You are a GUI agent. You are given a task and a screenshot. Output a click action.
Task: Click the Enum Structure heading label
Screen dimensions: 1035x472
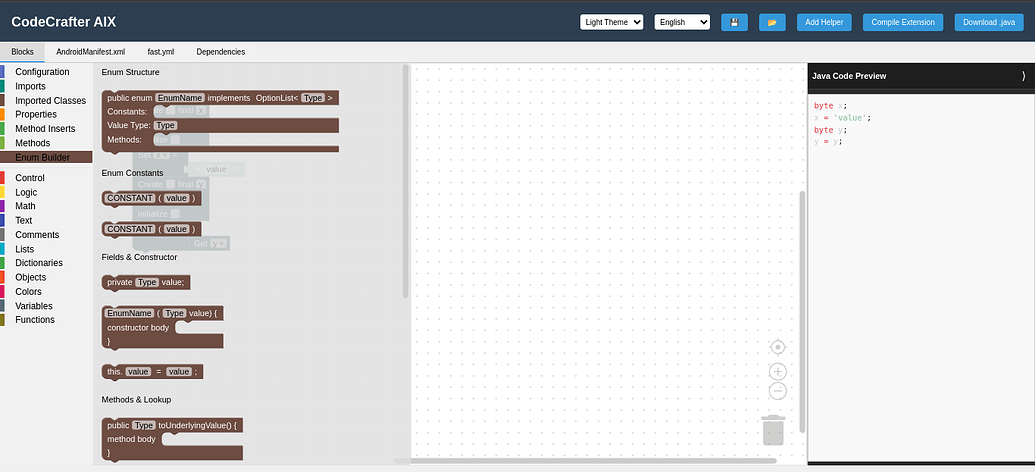[x=131, y=72]
